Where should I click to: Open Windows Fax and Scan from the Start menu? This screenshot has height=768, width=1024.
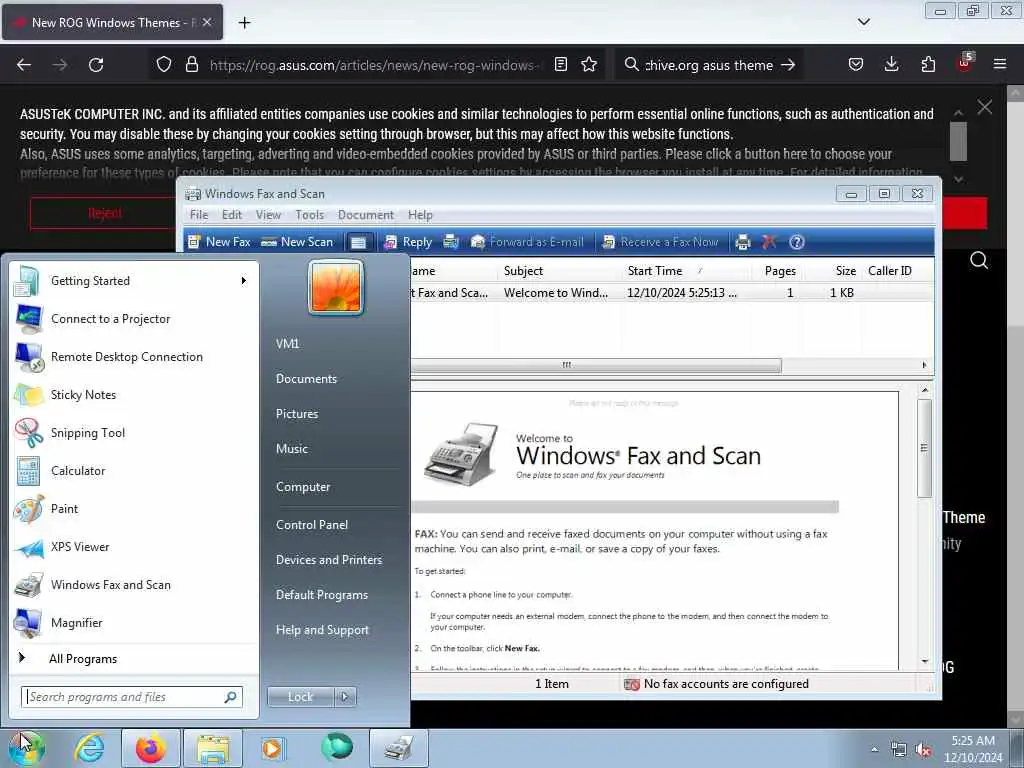(x=134, y=584)
